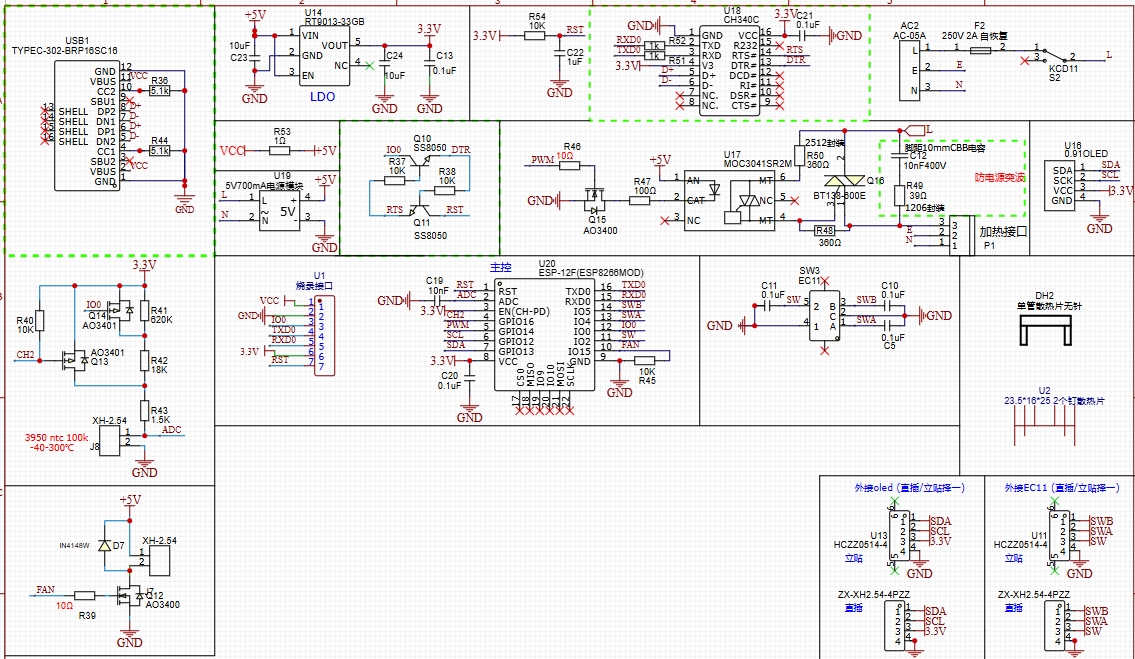The width and height of the screenshot is (1135, 659).
Task: Select the R53 1Ω resistor
Action: [281, 150]
